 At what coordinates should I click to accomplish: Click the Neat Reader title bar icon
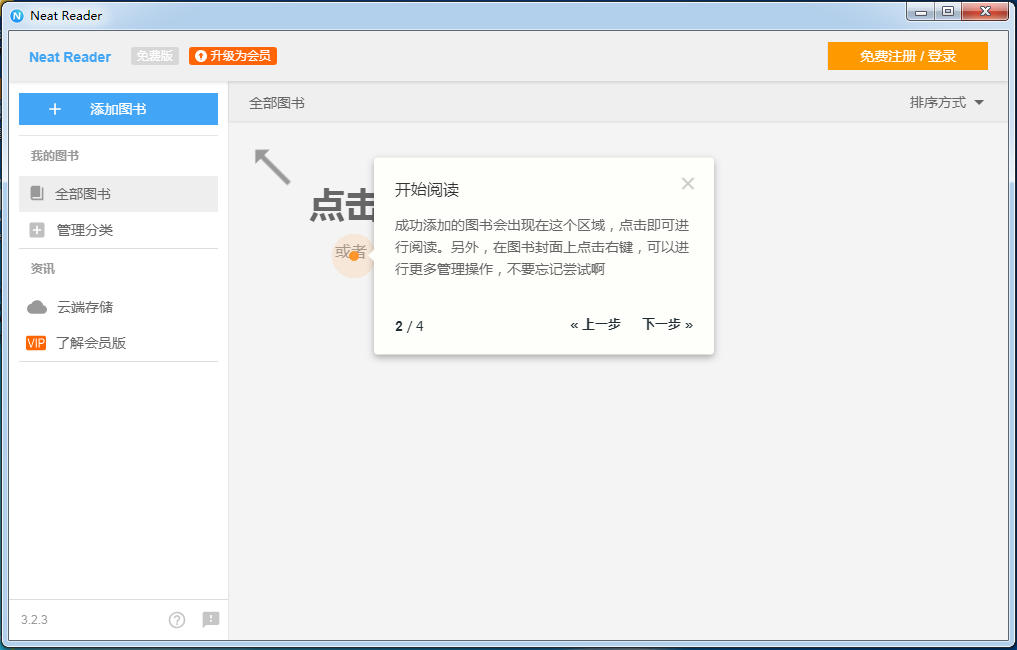pos(16,15)
